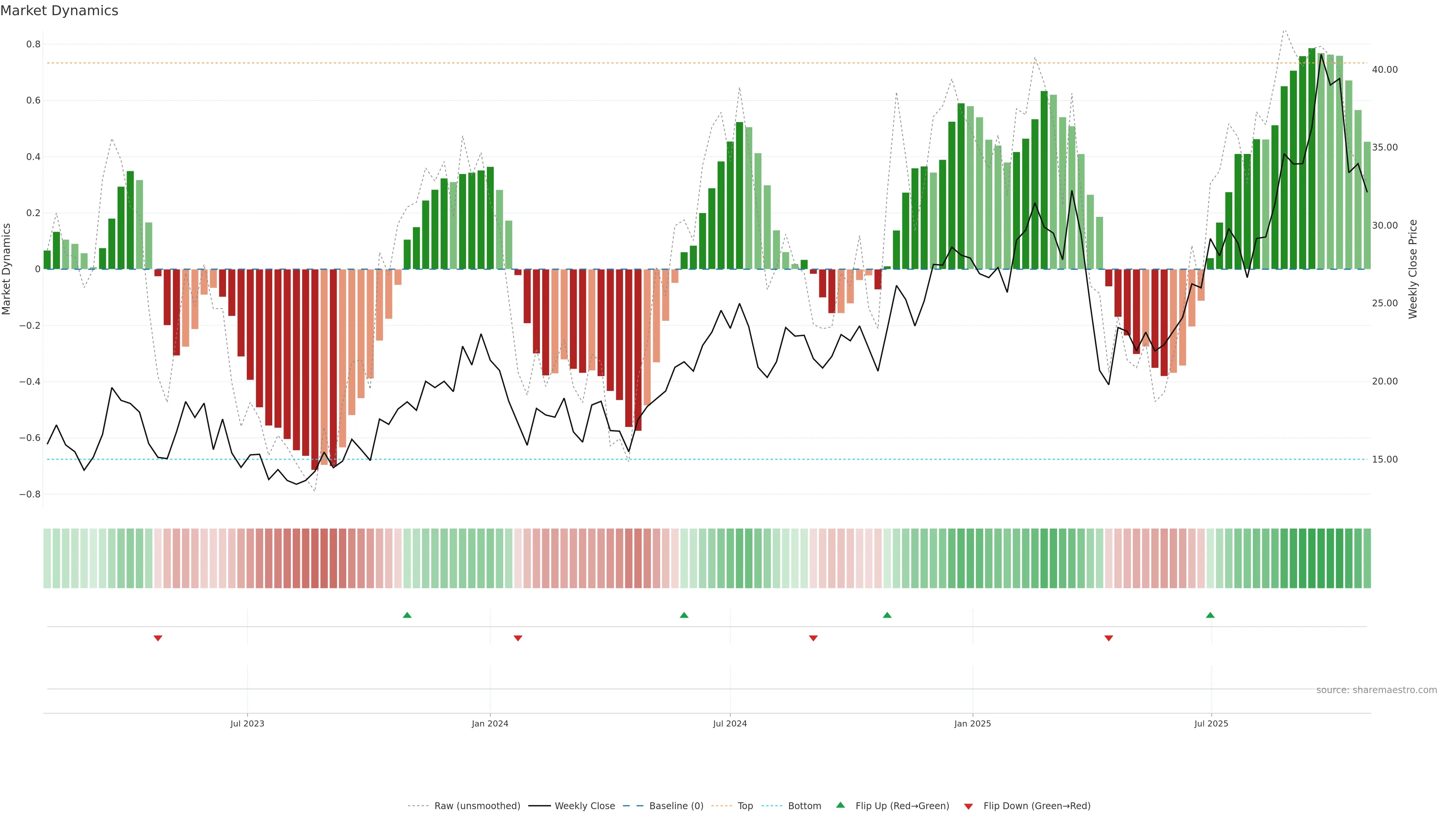Click the red Flip Down marker between Jul 2024 and Jan 2025
Viewport: 1456px width, 819px height.
click(x=813, y=638)
